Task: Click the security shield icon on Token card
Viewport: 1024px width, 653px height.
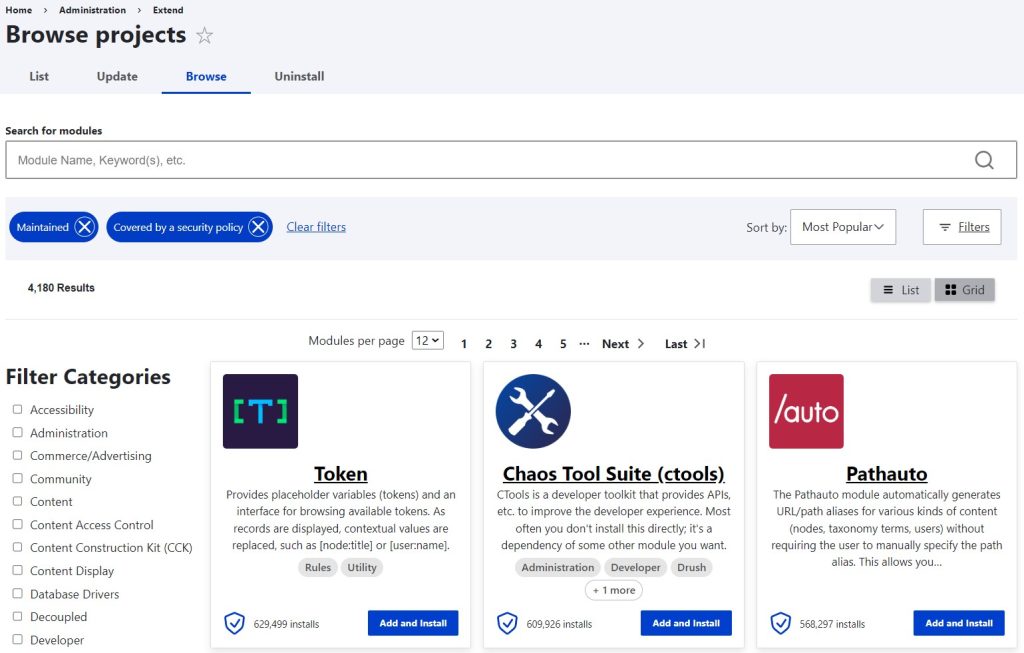Action: 234,624
